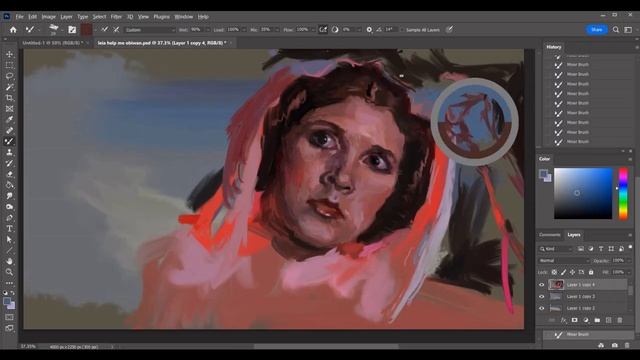The width and height of the screenshot is (640, 360).
Task: Hide layer 'Layer 1 copy 4'
Action: tap(542, 285)
